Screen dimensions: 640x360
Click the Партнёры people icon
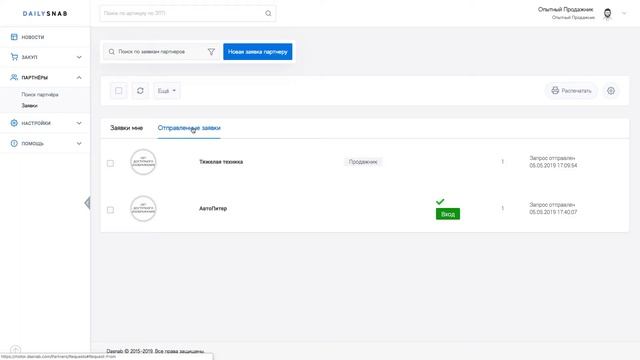tap(14, 77)
